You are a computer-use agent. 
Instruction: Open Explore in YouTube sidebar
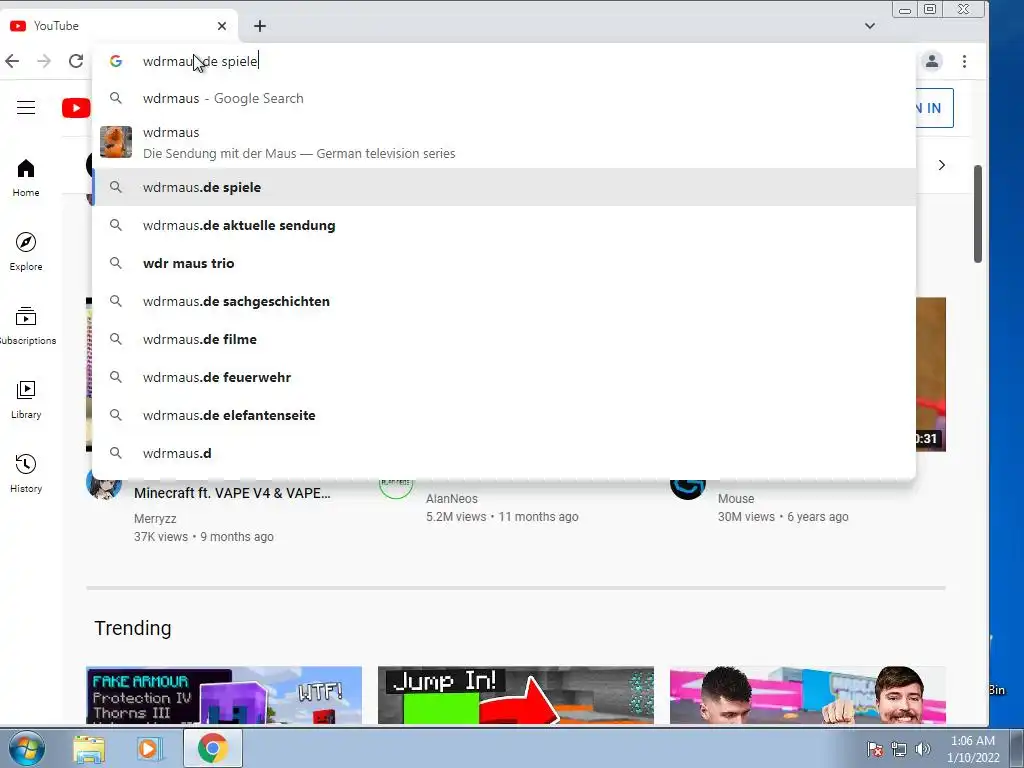[x=26, y=251]
